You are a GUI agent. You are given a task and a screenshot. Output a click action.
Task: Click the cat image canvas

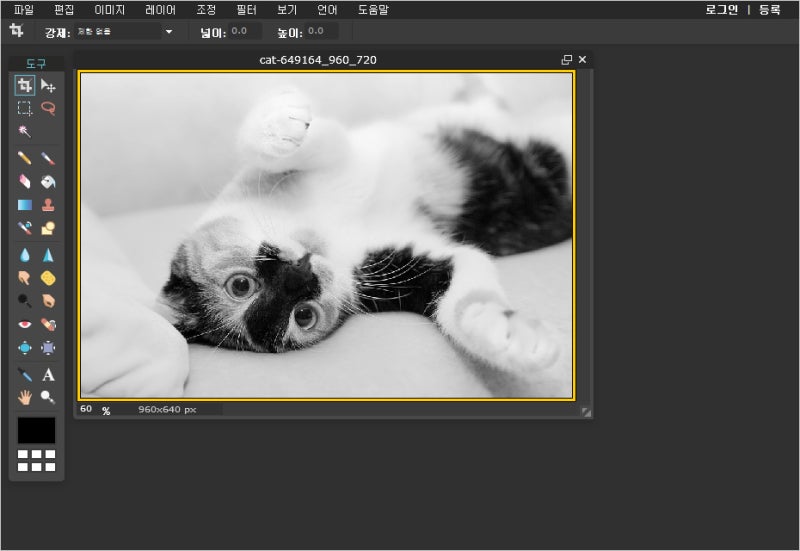pos(327,235)
